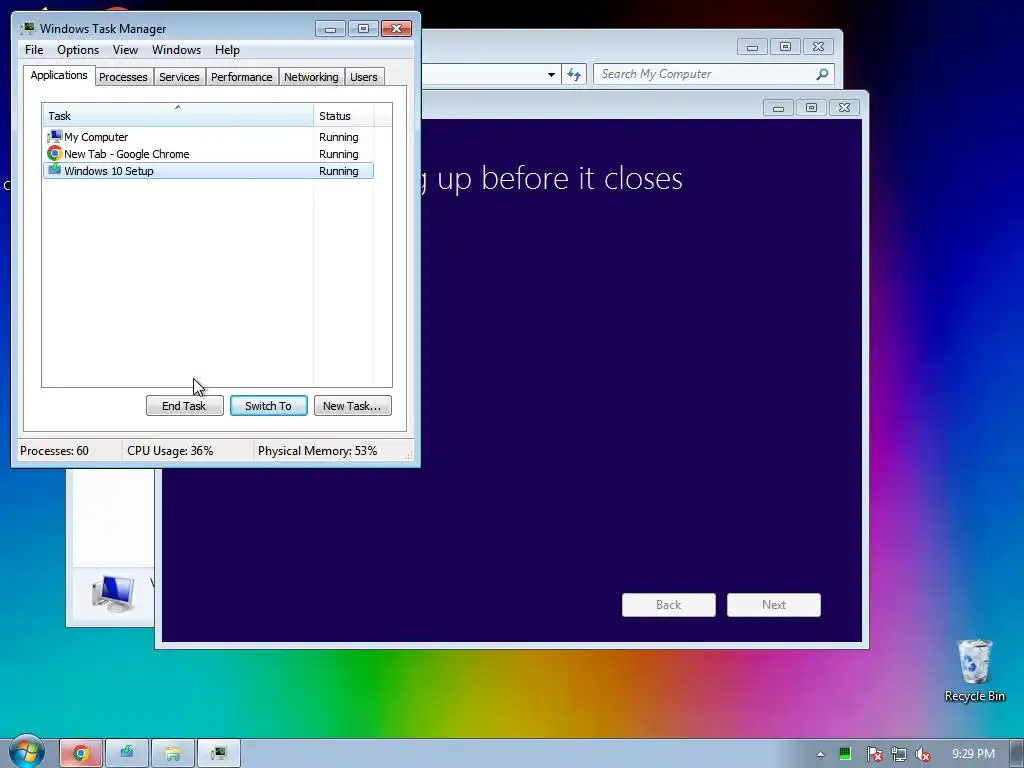Switch to the Networking tab
Viewport: 1024px width, 768px height.
pos(311,77)
